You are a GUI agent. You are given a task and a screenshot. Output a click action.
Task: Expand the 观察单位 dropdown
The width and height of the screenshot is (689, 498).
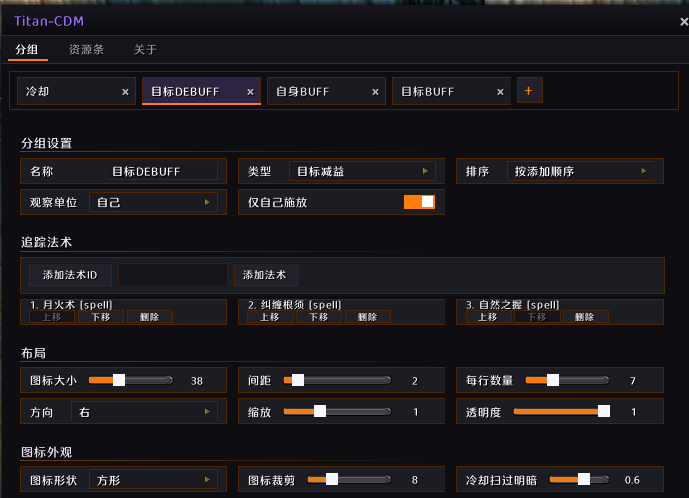pos(153,202)
